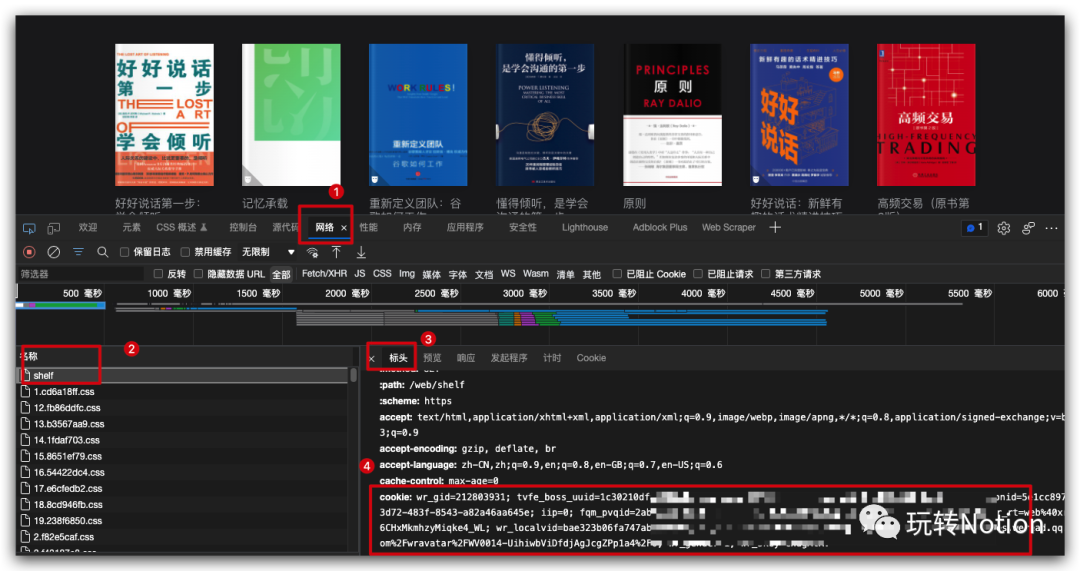Screen dimensions: 1080x571
Task: Click the import HAR upload arrow
Action: tap(337, 252)
